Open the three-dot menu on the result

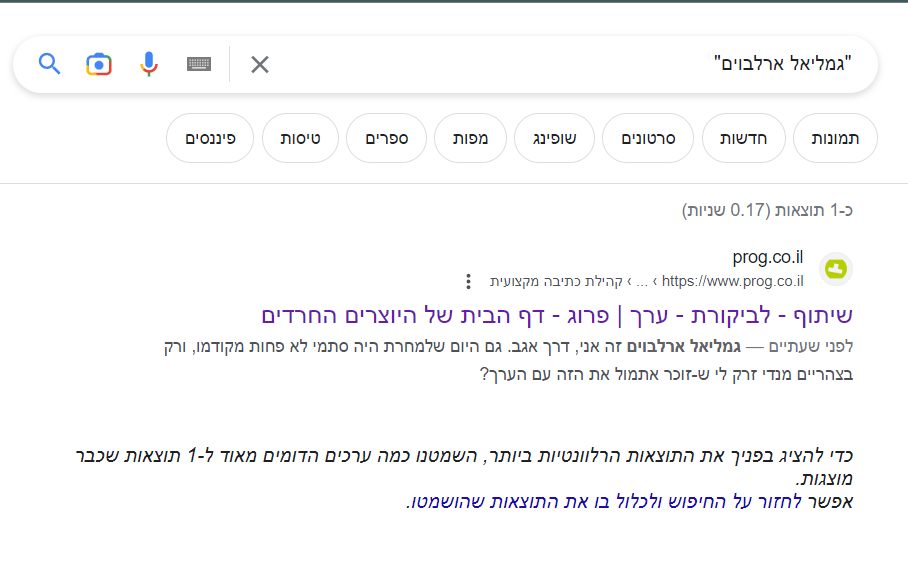coord(468,281)
